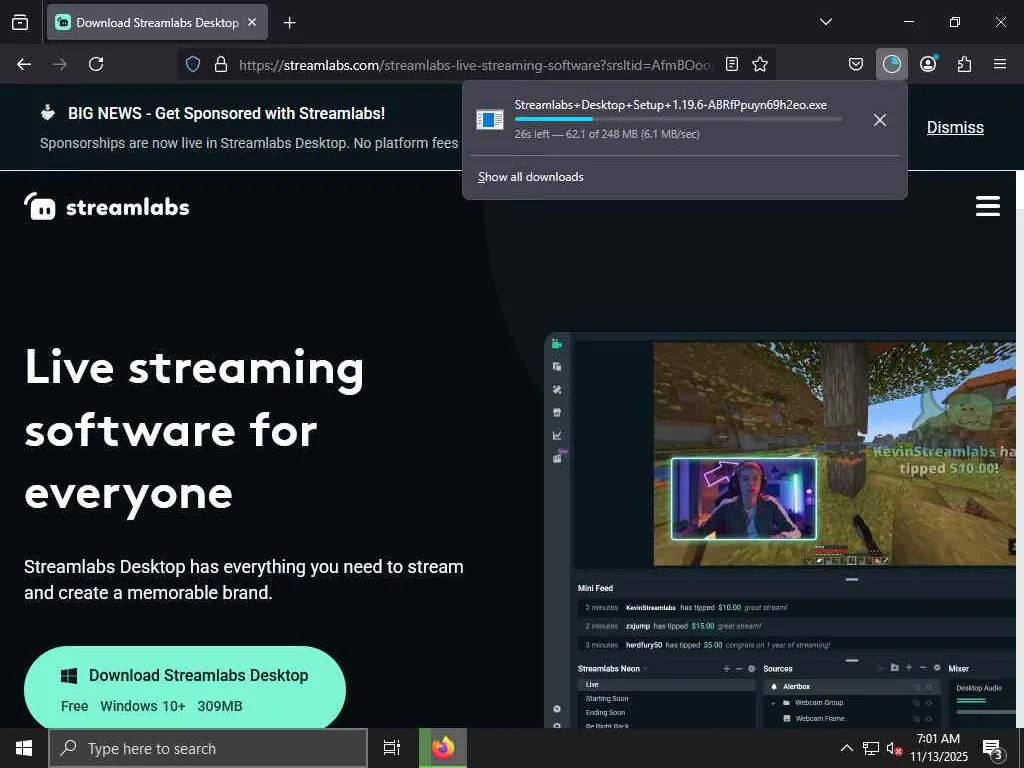
Task: Show hidden system tray icons
Action: coord(846,748)
